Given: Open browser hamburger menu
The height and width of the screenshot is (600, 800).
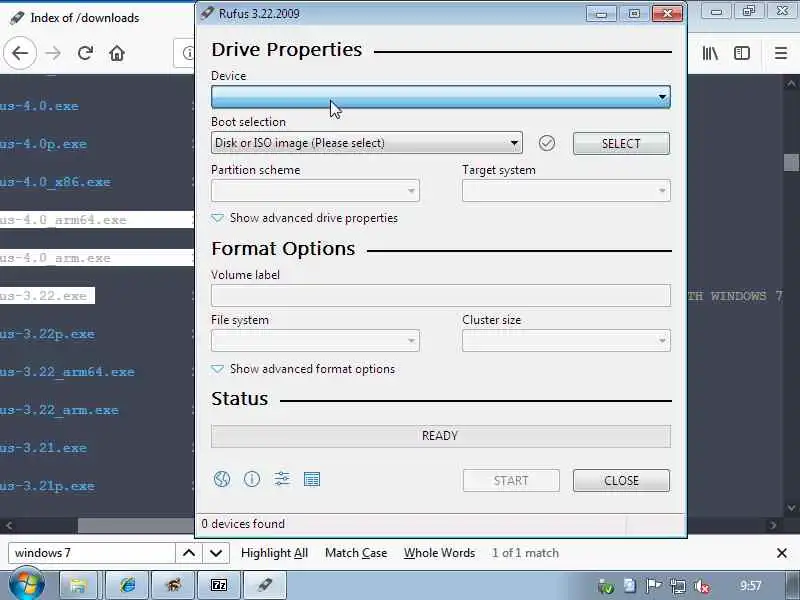Looking at the screenshot, I should (781, 53).
